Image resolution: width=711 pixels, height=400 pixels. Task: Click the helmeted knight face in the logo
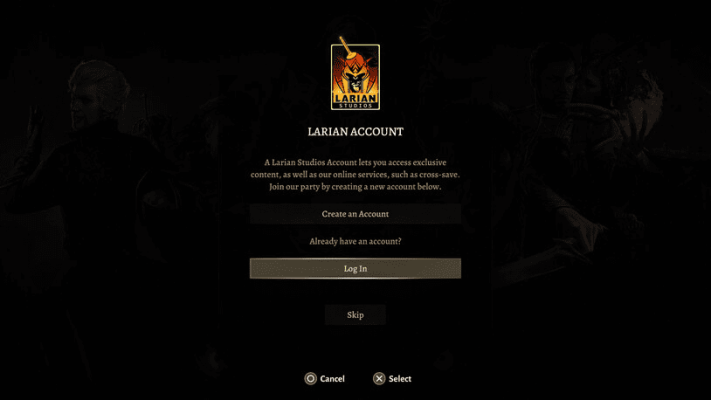pos(355,76)
